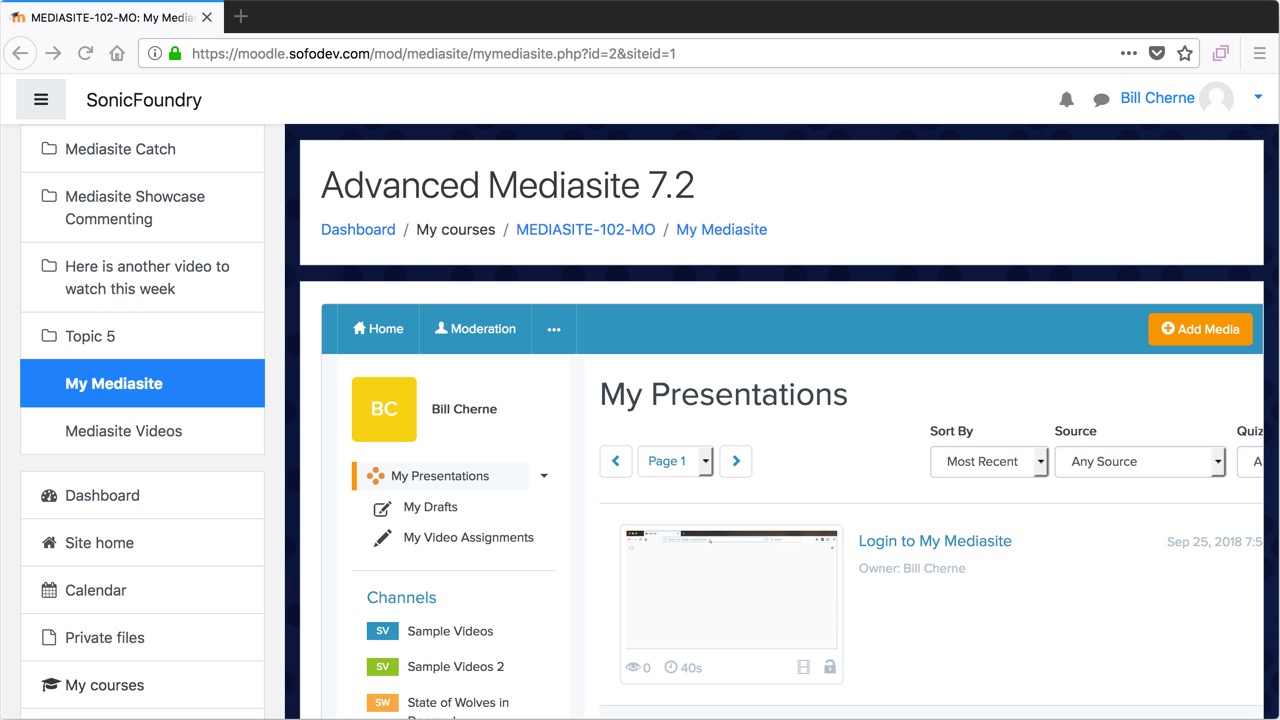
Task: Open the notifications bell
Action: click(1067, 99)
